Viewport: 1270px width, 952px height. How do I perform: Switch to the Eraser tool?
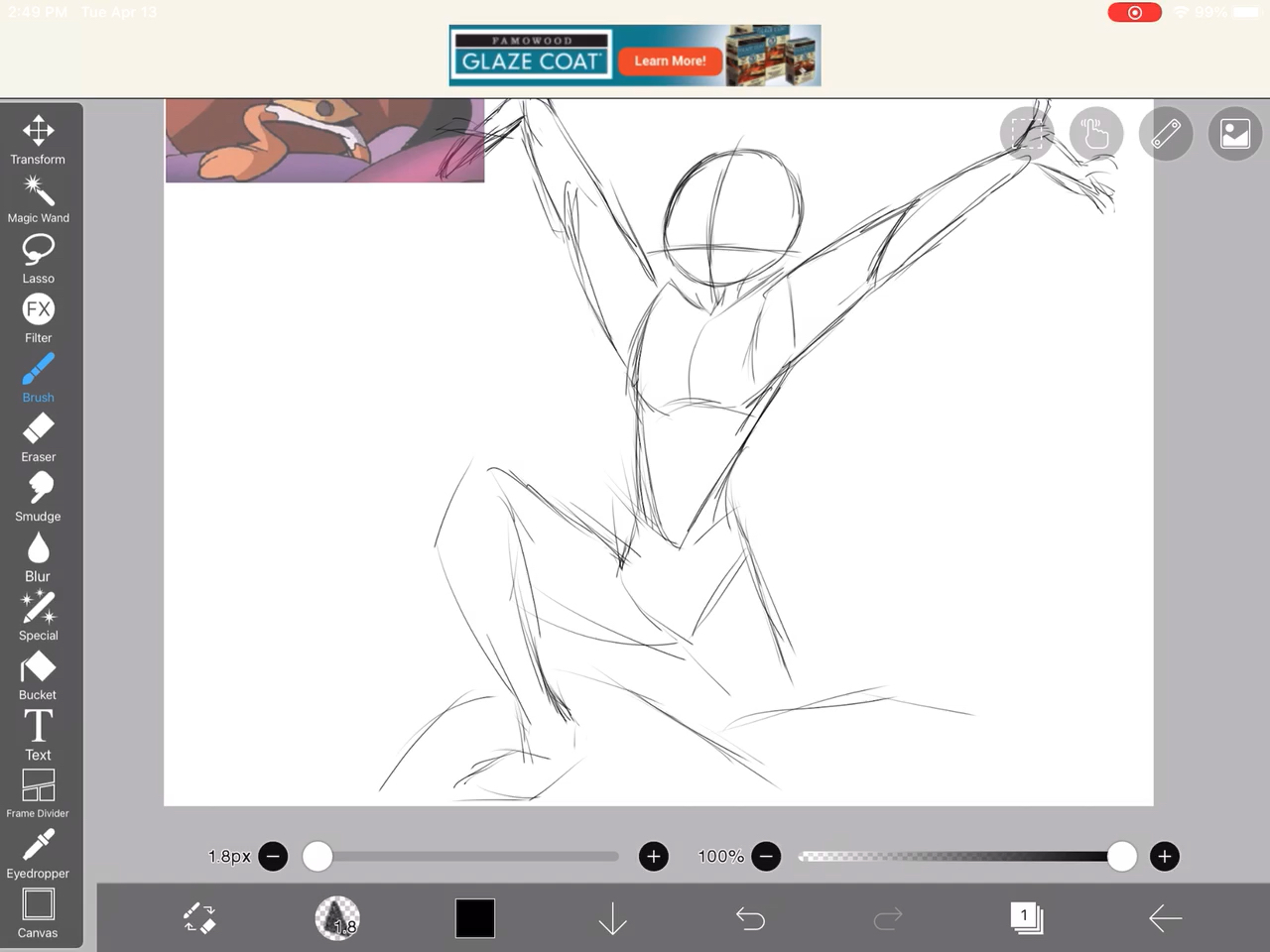click(x=38, y=437)
